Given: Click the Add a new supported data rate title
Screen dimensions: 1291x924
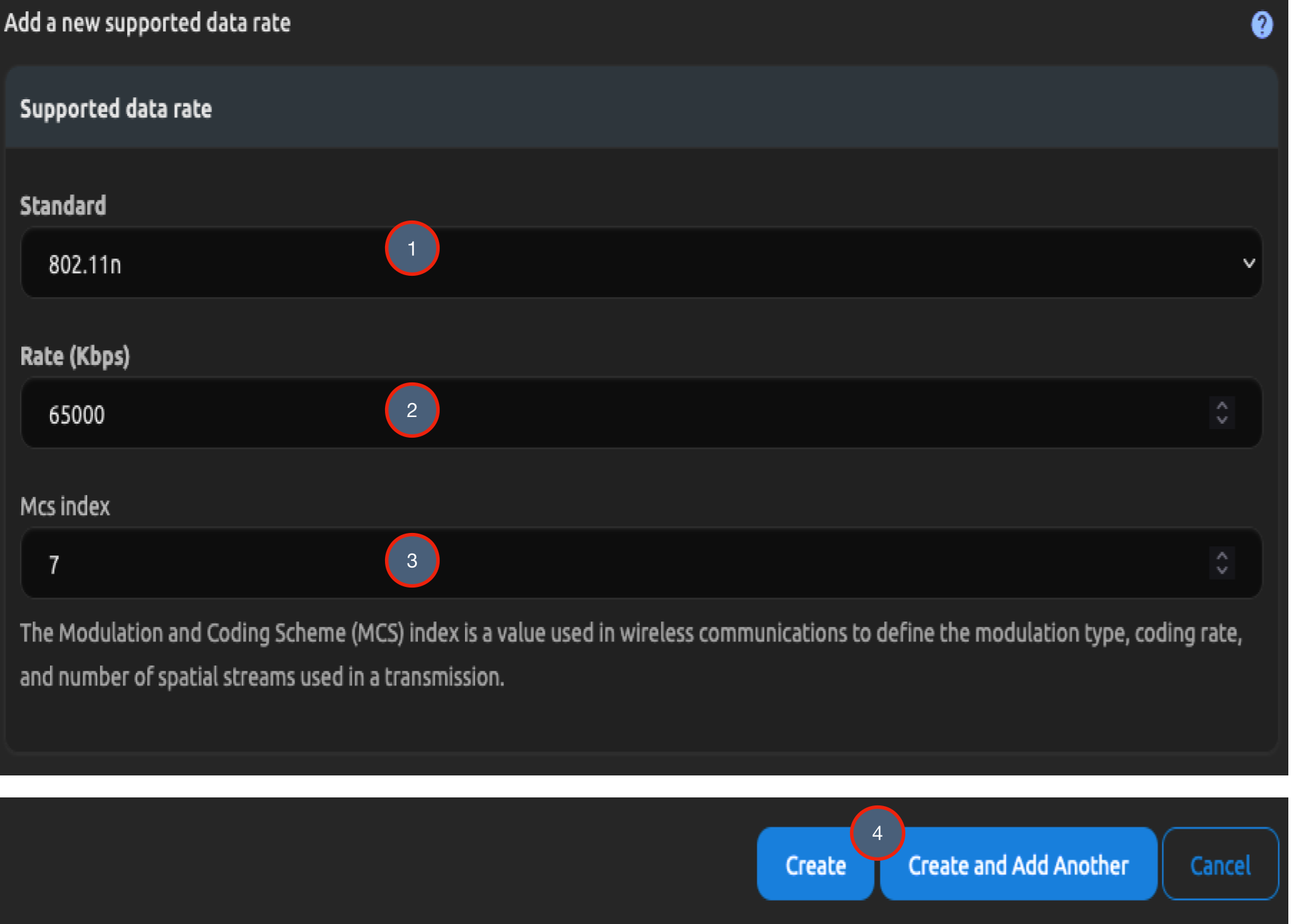Looking at the screenshot, I should pos(147,23).
